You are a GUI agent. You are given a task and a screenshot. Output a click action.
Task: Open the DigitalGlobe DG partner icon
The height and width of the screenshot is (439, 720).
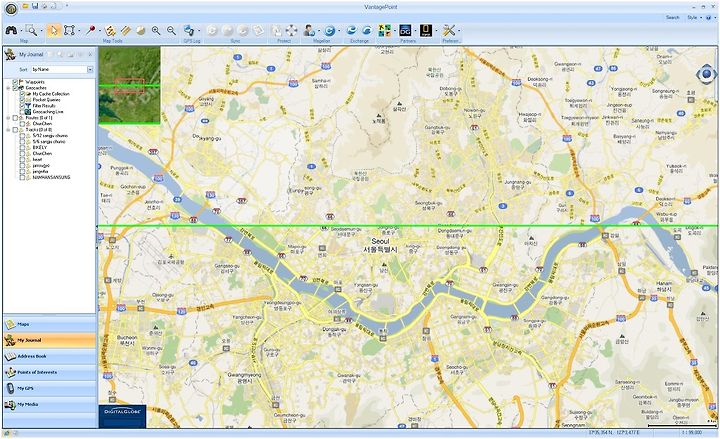click(x=405, y=30)
